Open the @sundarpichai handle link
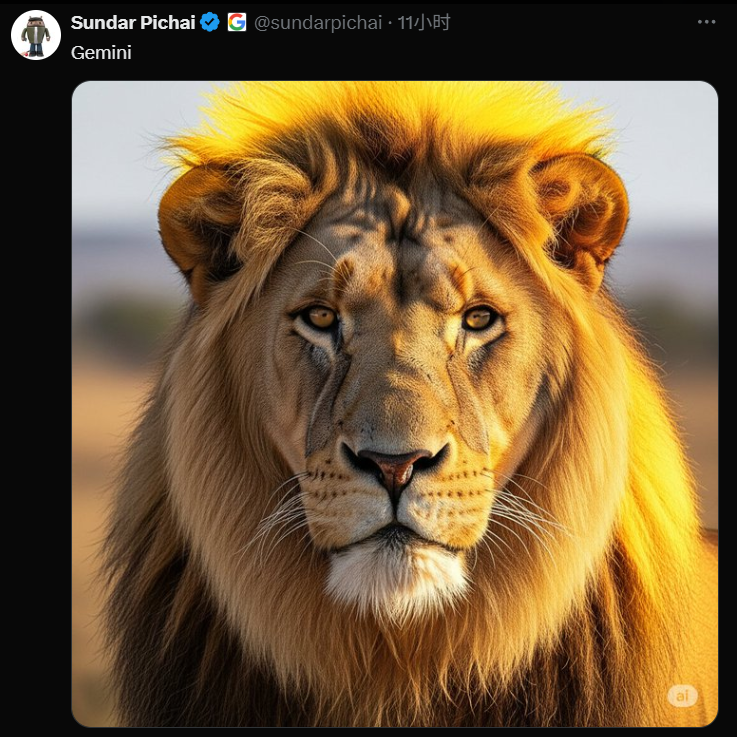Screen dimensions: 737x737 pyautogui.click(x=318, y=22)
